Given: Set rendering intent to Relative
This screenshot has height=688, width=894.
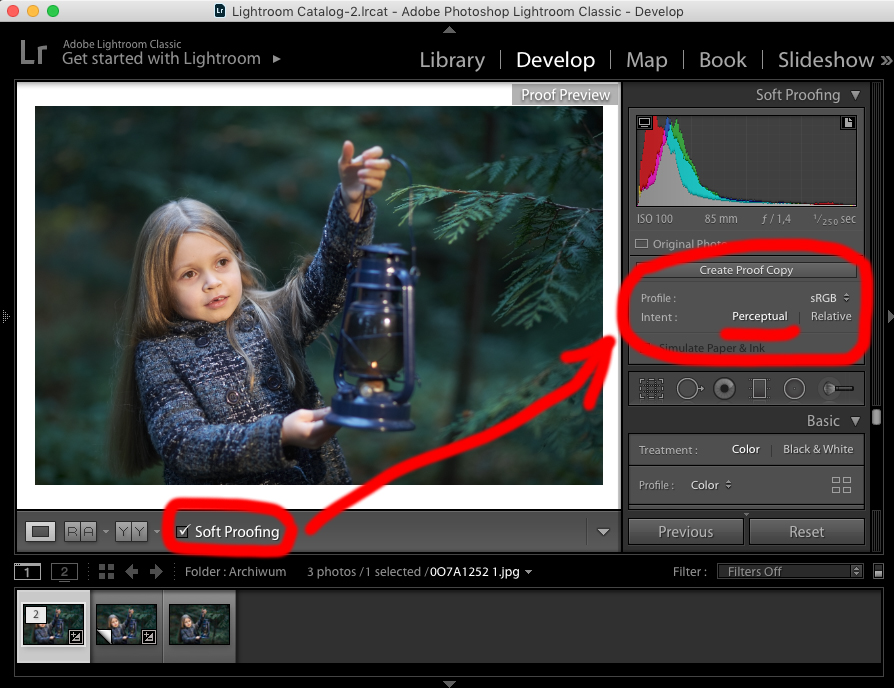Looking at the screenshot, I should click(831, 316).
